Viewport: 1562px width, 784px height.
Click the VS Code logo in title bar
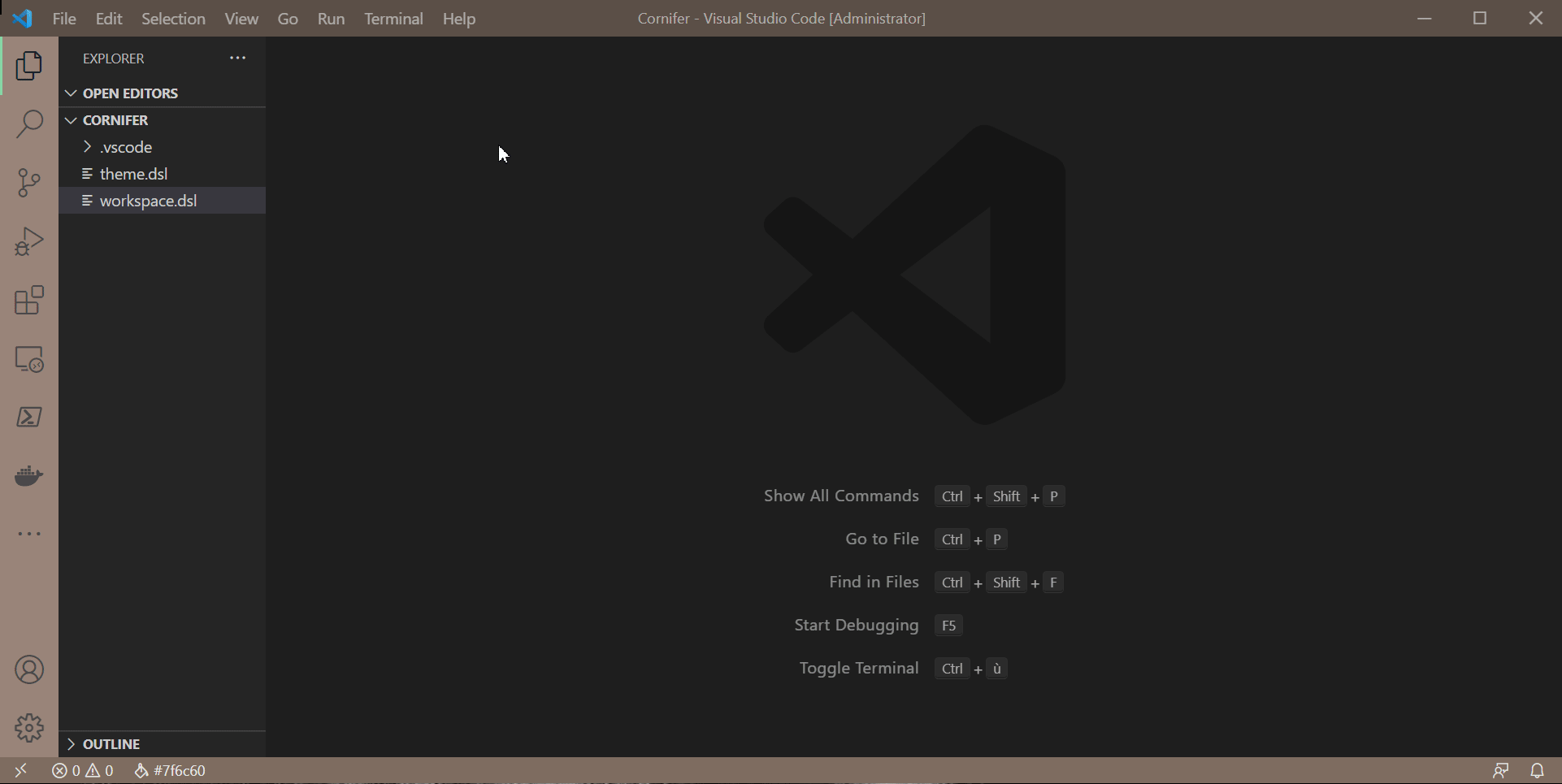coord(23,18)
